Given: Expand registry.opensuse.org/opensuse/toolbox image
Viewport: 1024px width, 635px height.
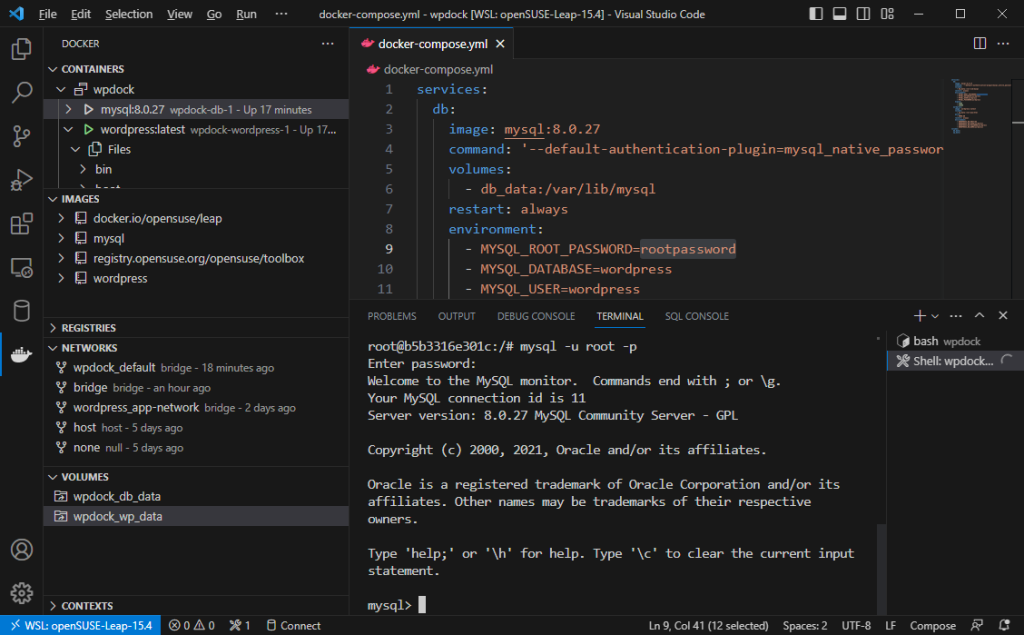Looking at the screenshot, I should (x=61, y=258).
